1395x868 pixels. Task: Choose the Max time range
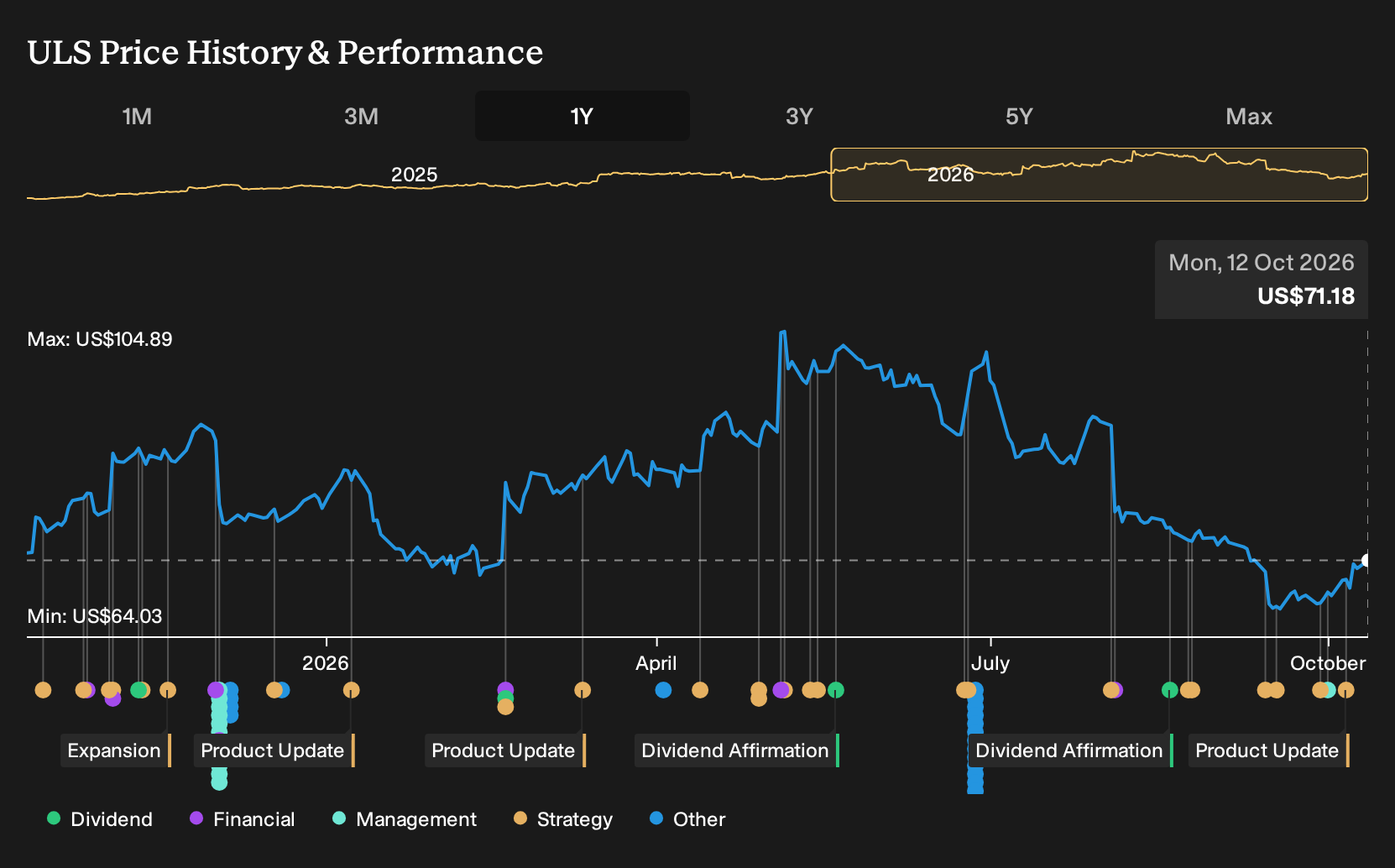pos(1249,116)
